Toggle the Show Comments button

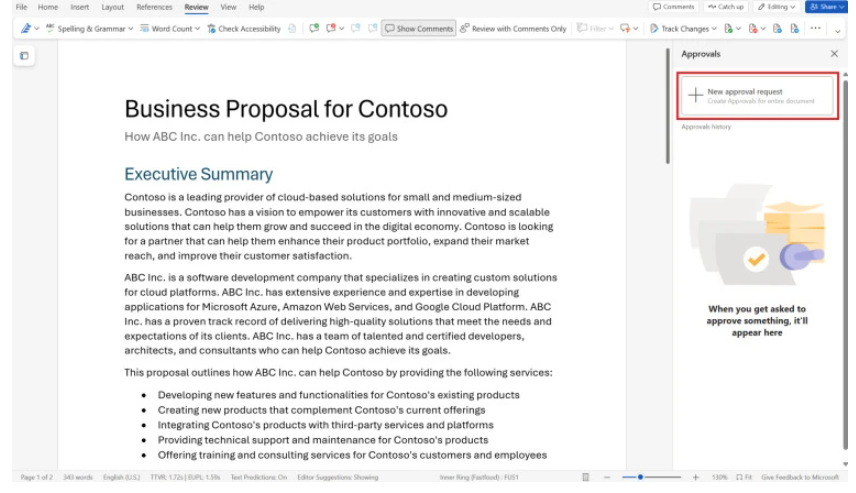point(418,29)
